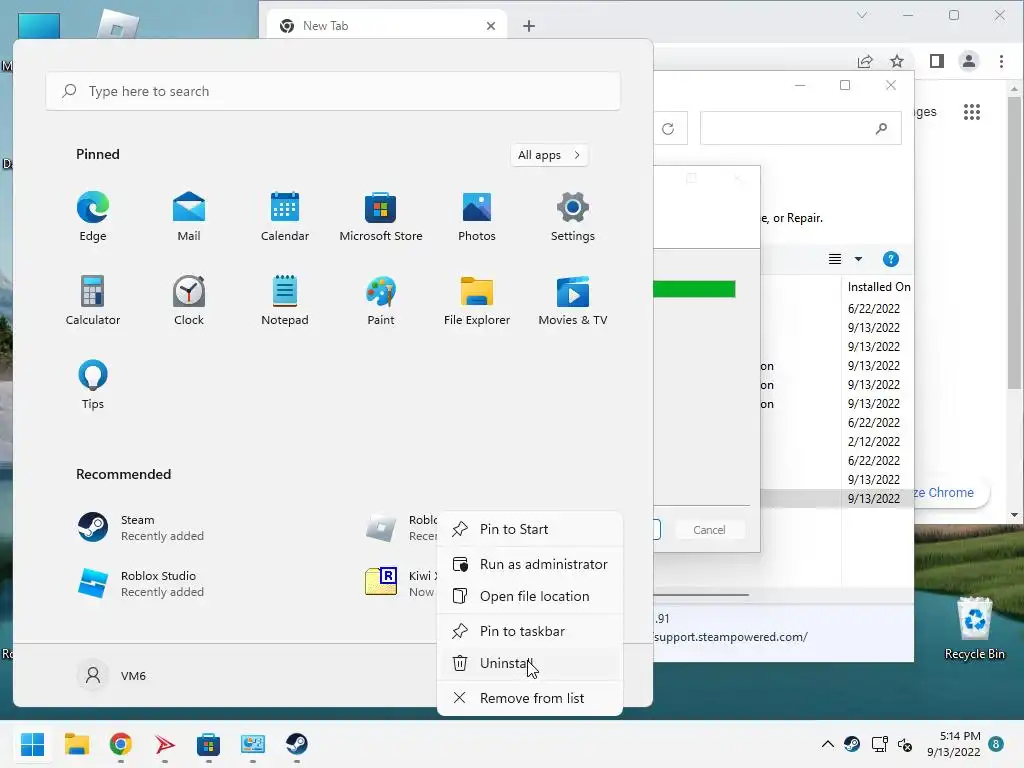The width and height of the screenshot is (1024, 768).
Task: Open Microsoft Store from pinned apps
Action: point(381,216)
